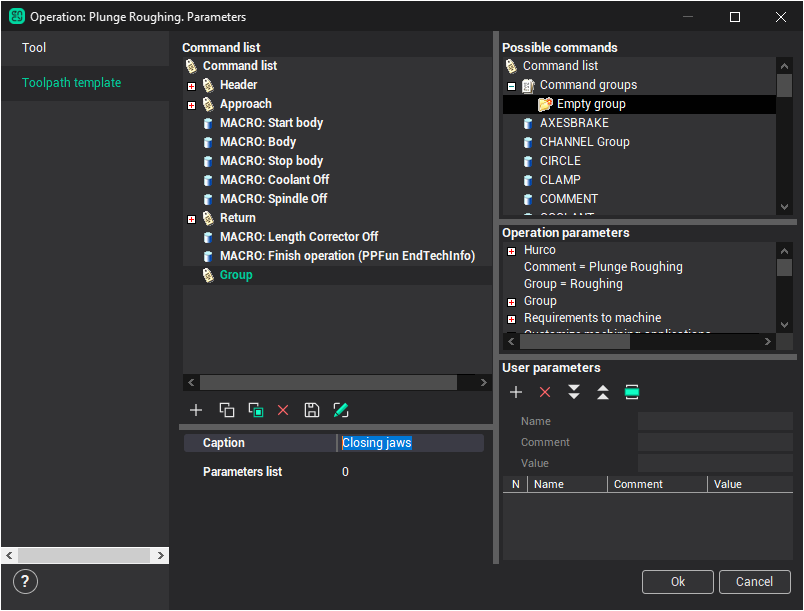Move user parameter up with double-up arrows
Screen dimensions: 804x611
pyautogui.click(x=603, y=393)
